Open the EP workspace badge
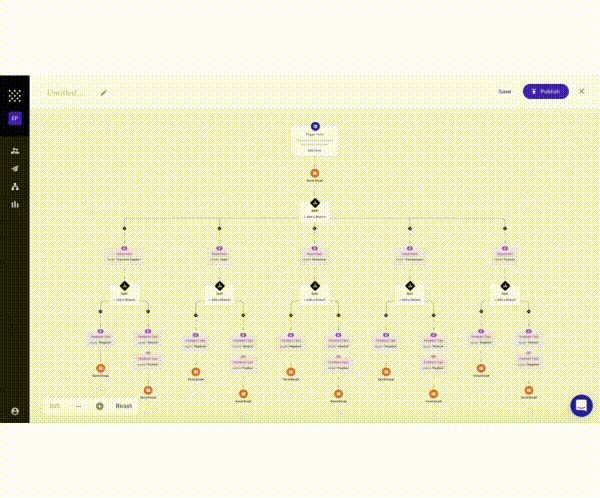The height and width of the screenshot is (498, 600). 15,118
